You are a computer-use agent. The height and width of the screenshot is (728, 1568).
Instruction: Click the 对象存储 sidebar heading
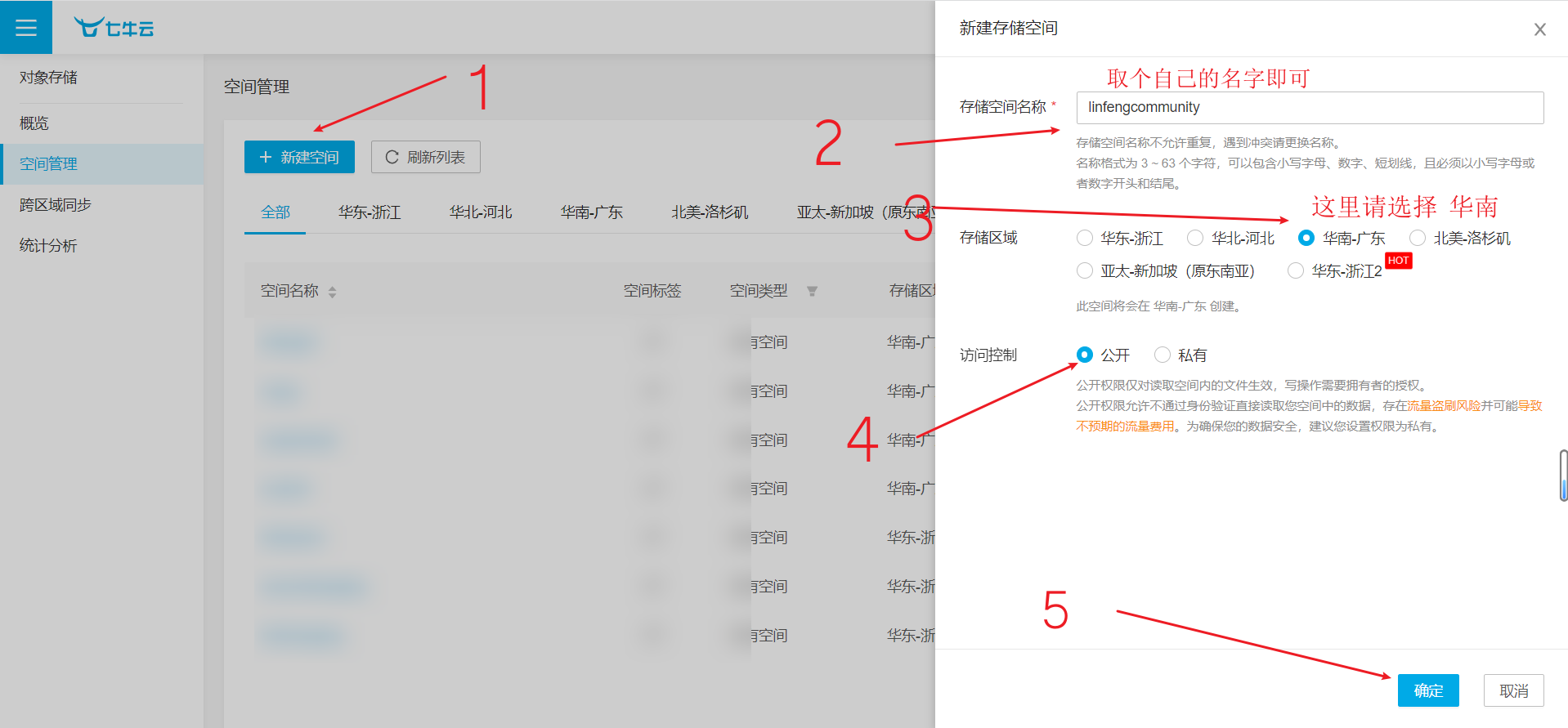(48, 78)
